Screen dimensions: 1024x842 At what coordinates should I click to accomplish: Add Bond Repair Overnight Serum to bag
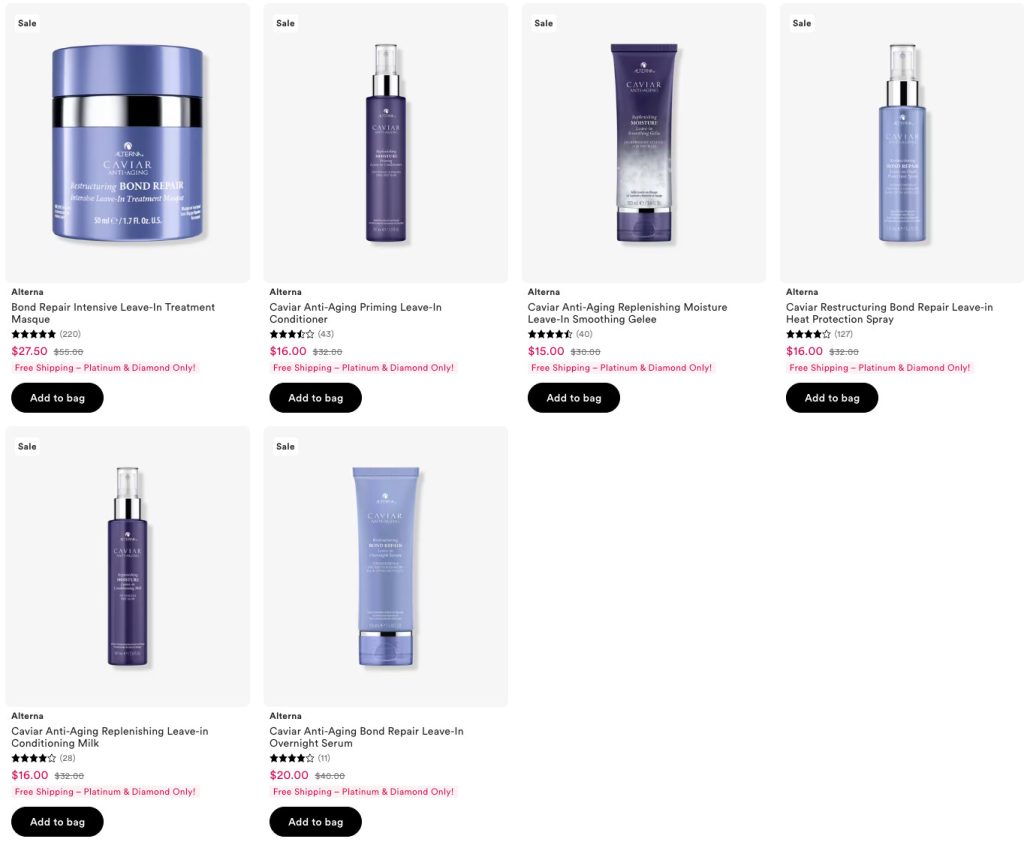pyautogui.click(x=315, y=822)
